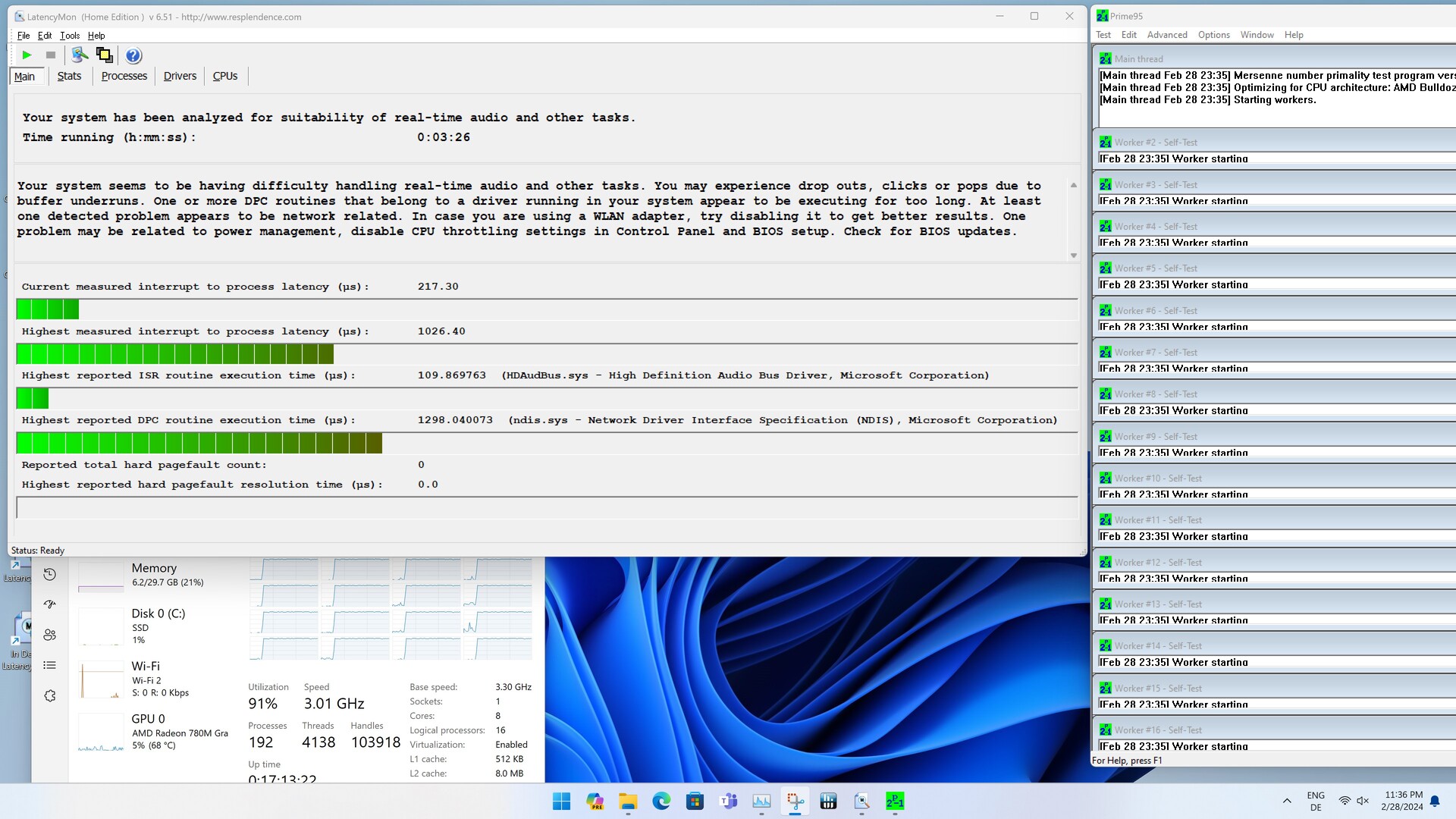Click the yellow overlapping windows toolbar icon
Viewport: 1456px width, 819px height.
pos(105,55)
